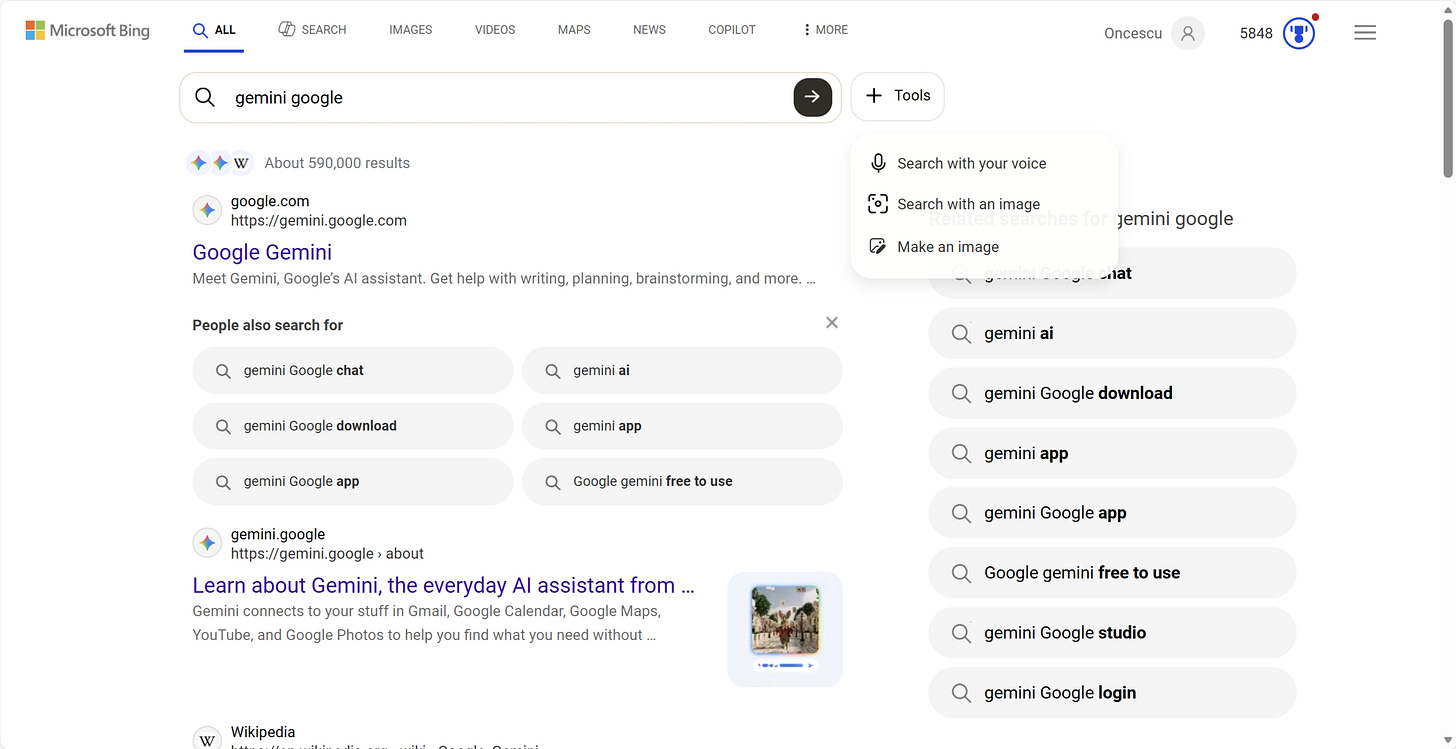
Task: Select suggestion gemini ai in People also search
Action: pyautogui.click(x=682, y=370)
